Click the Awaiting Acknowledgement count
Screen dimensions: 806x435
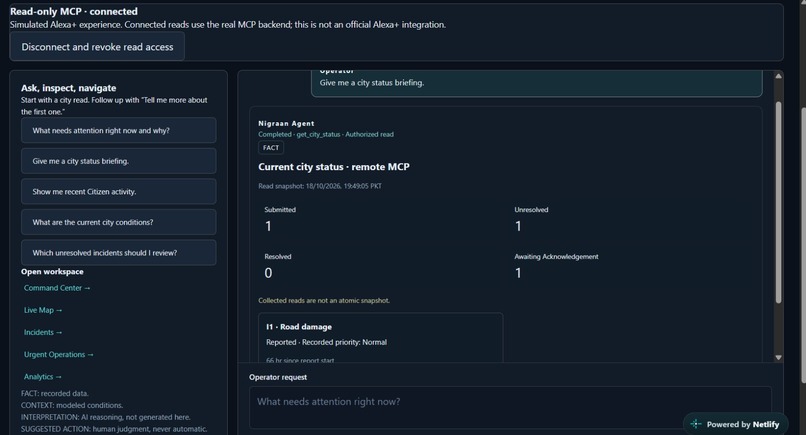pyautogui.click(x=518, y=273)
